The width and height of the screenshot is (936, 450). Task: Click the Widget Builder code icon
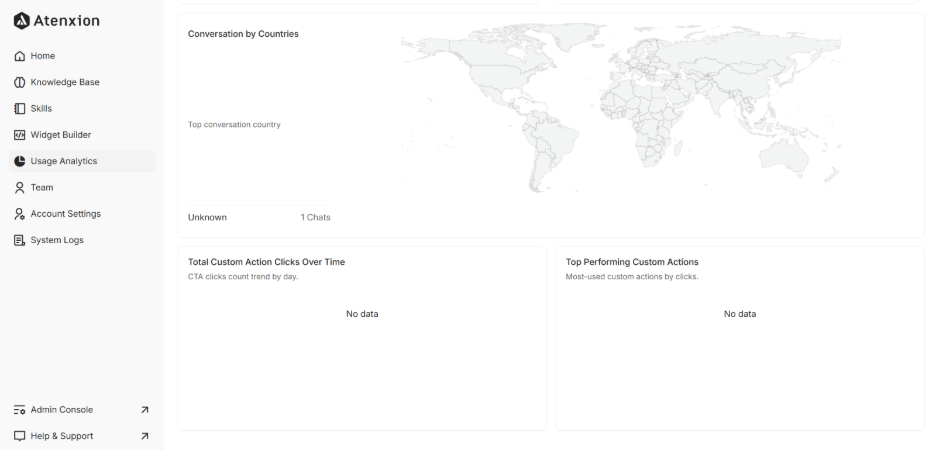[20, 135]
